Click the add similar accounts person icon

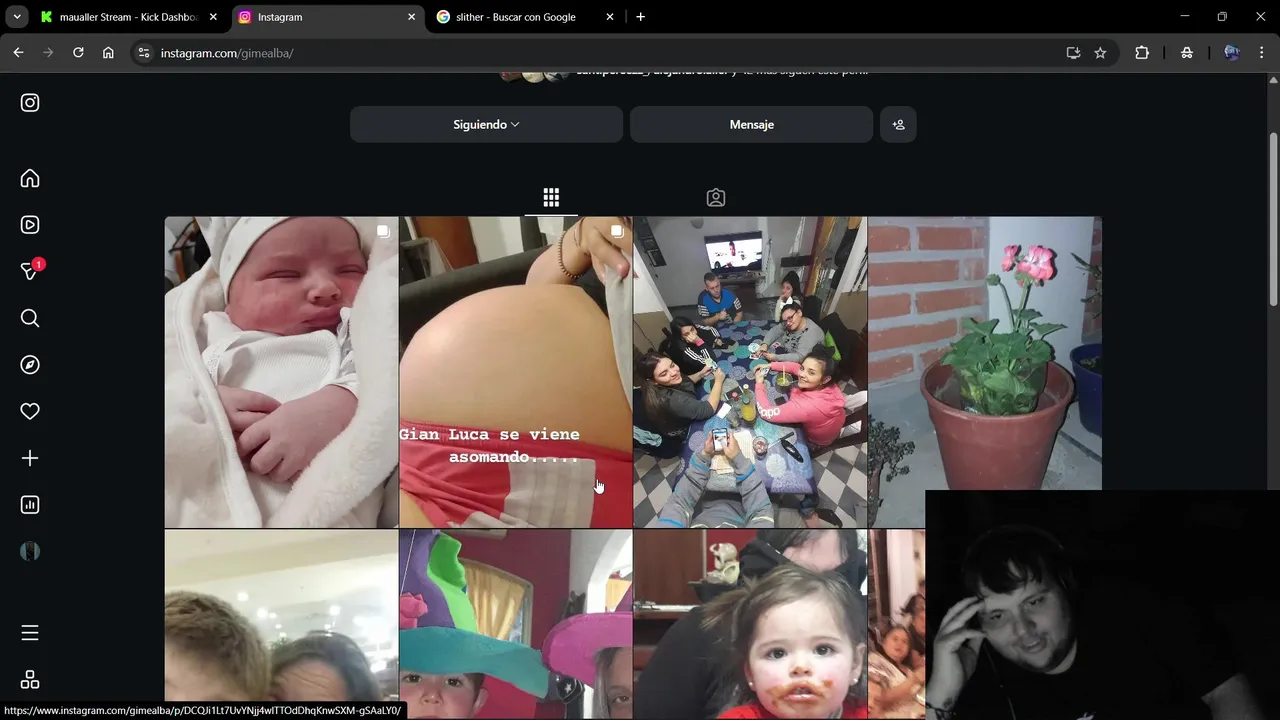coord(898,125)
